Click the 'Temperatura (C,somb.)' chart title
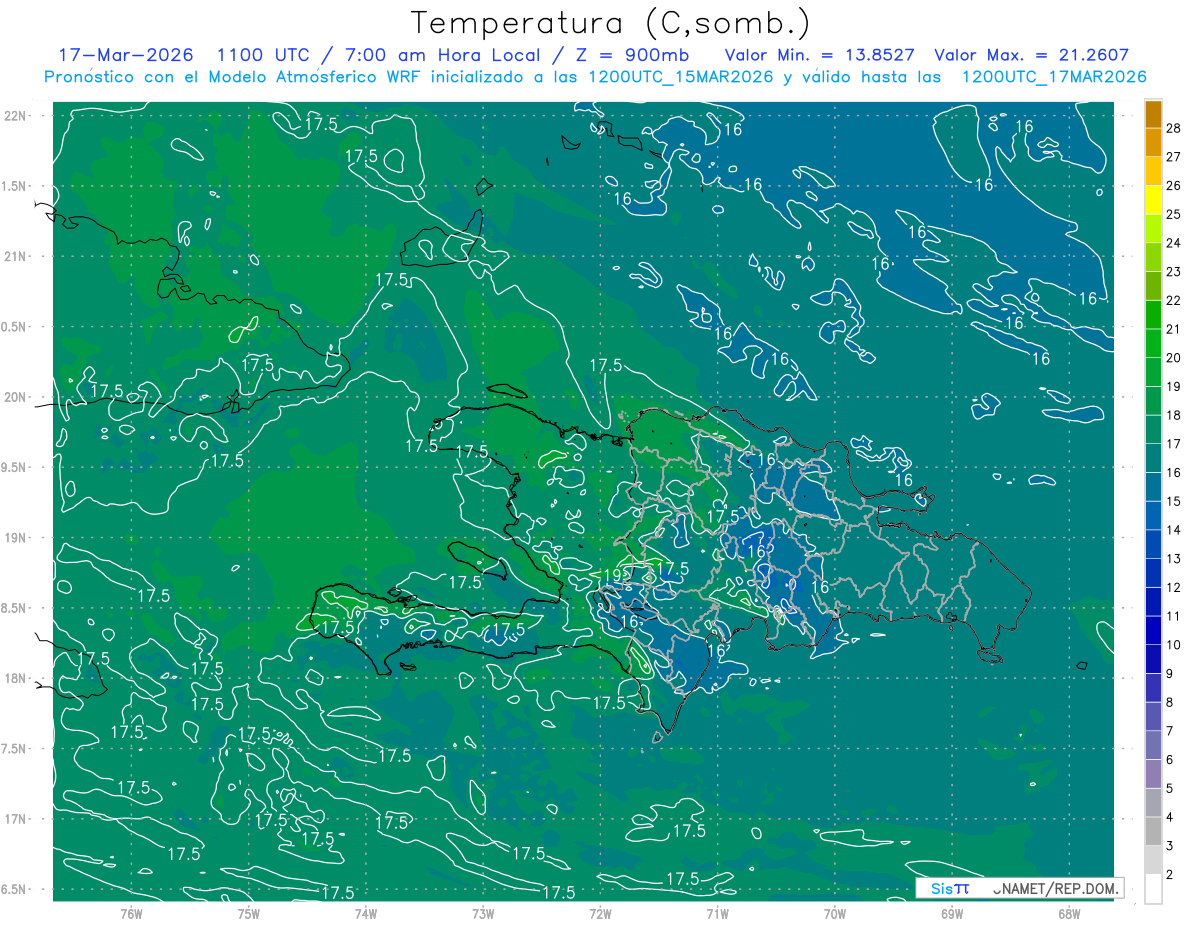Screen dimensions: 1200x927 tap(611, 24)
